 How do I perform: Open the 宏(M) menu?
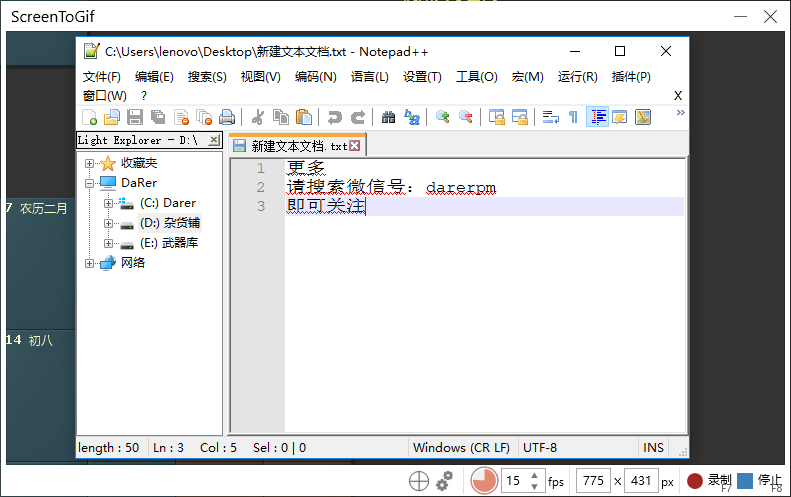528,77
